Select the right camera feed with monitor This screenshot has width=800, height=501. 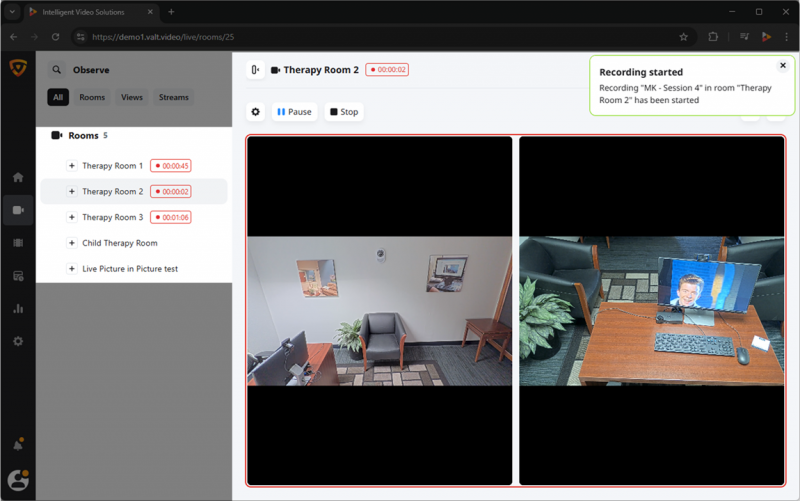pyautogui.click(x=652, y=311)
